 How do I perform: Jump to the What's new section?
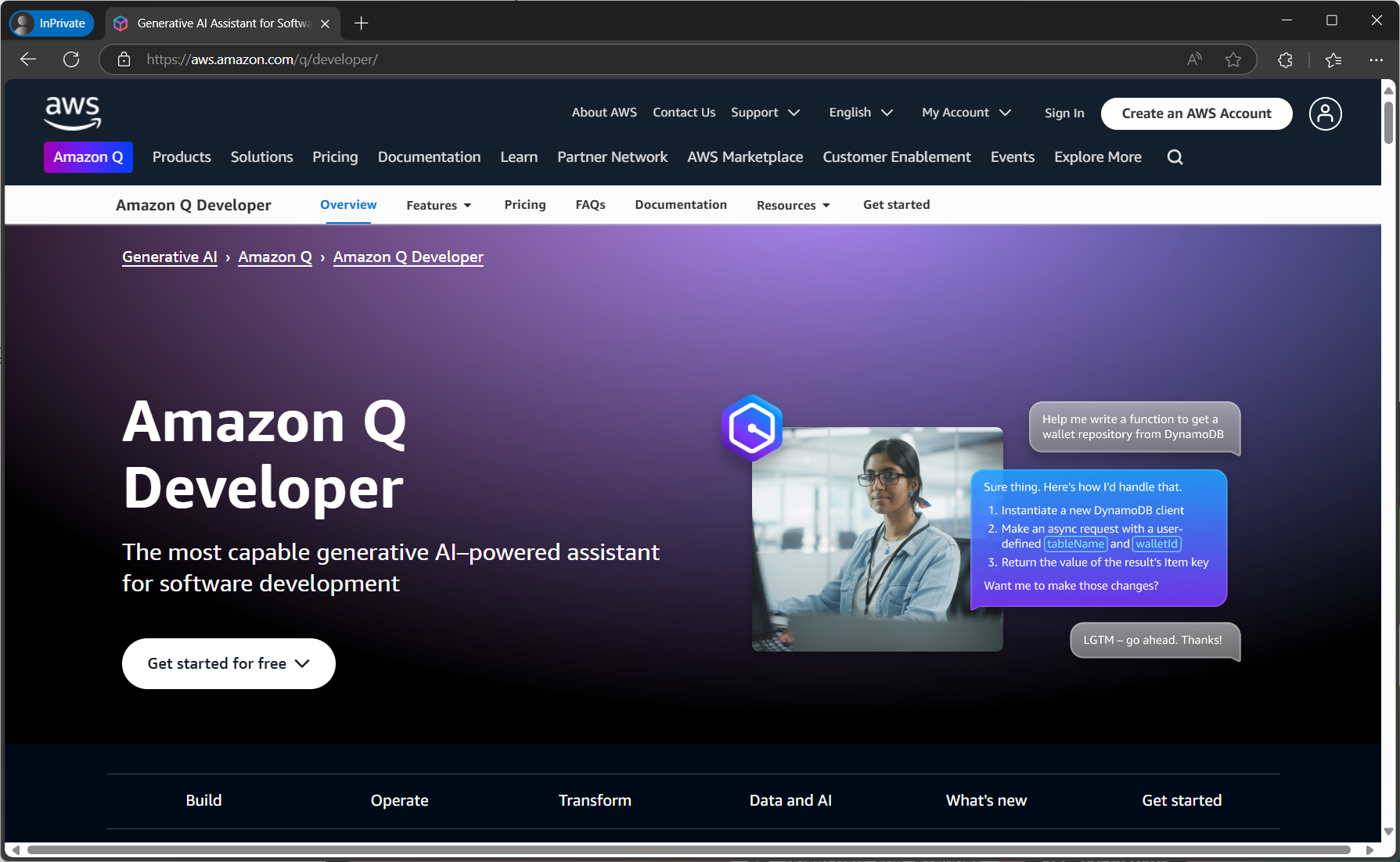point(986,800)
